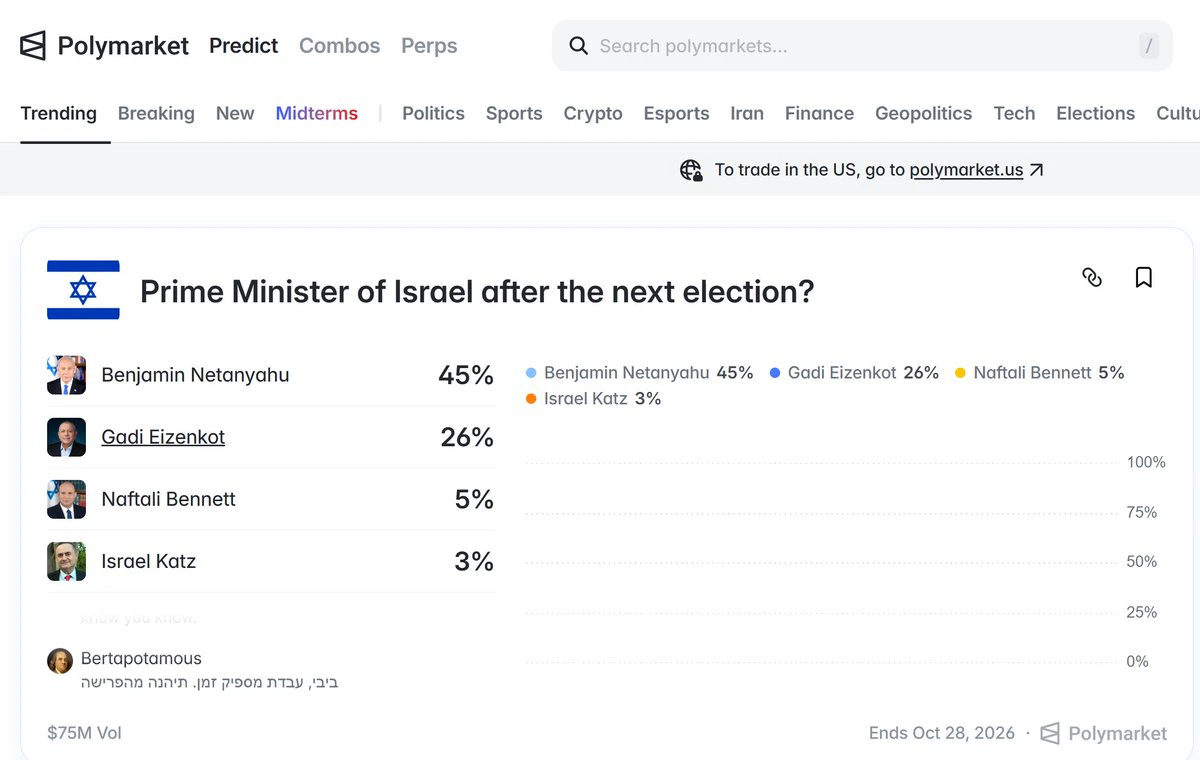Viewport: 1200px width, 760px height.
Task: Click the slash shortcut key badge
Action: [x=1149, y=46]
